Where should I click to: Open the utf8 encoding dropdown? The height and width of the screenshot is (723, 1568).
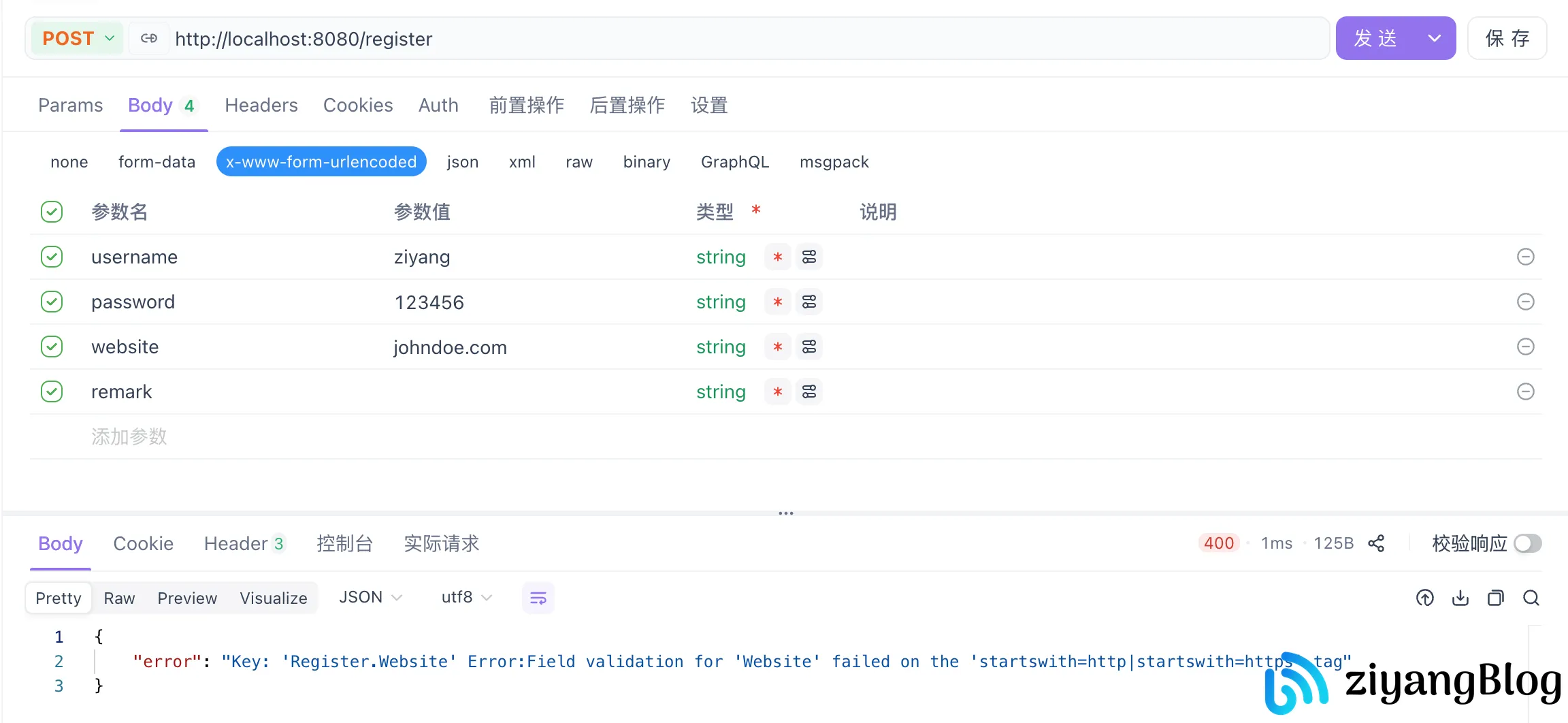click(x=466, y=598)
